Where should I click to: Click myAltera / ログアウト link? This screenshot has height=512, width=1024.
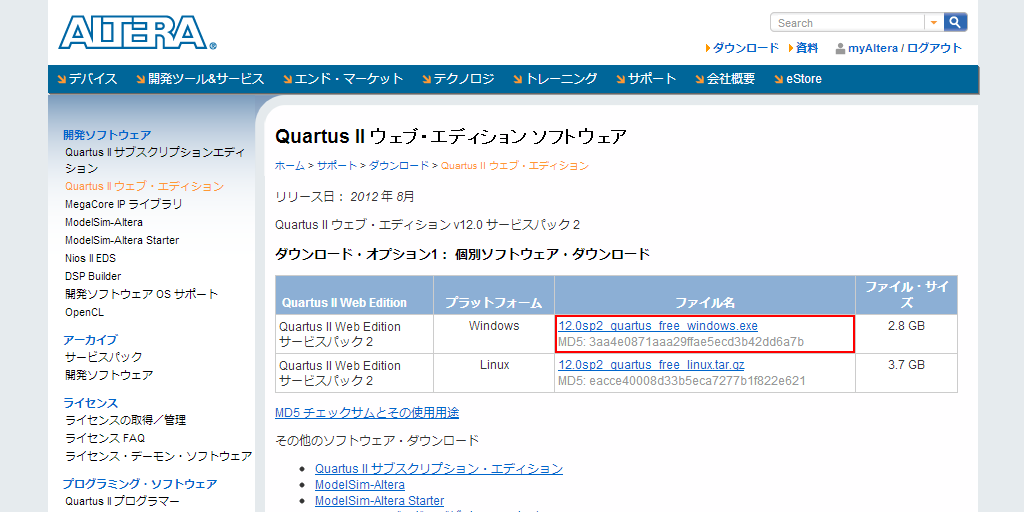(904, 48)
